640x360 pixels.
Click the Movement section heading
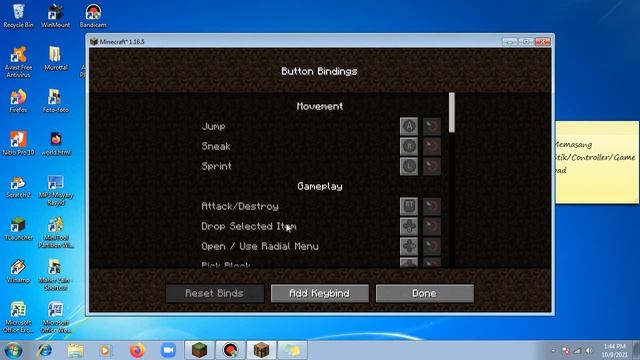[320, 106]
